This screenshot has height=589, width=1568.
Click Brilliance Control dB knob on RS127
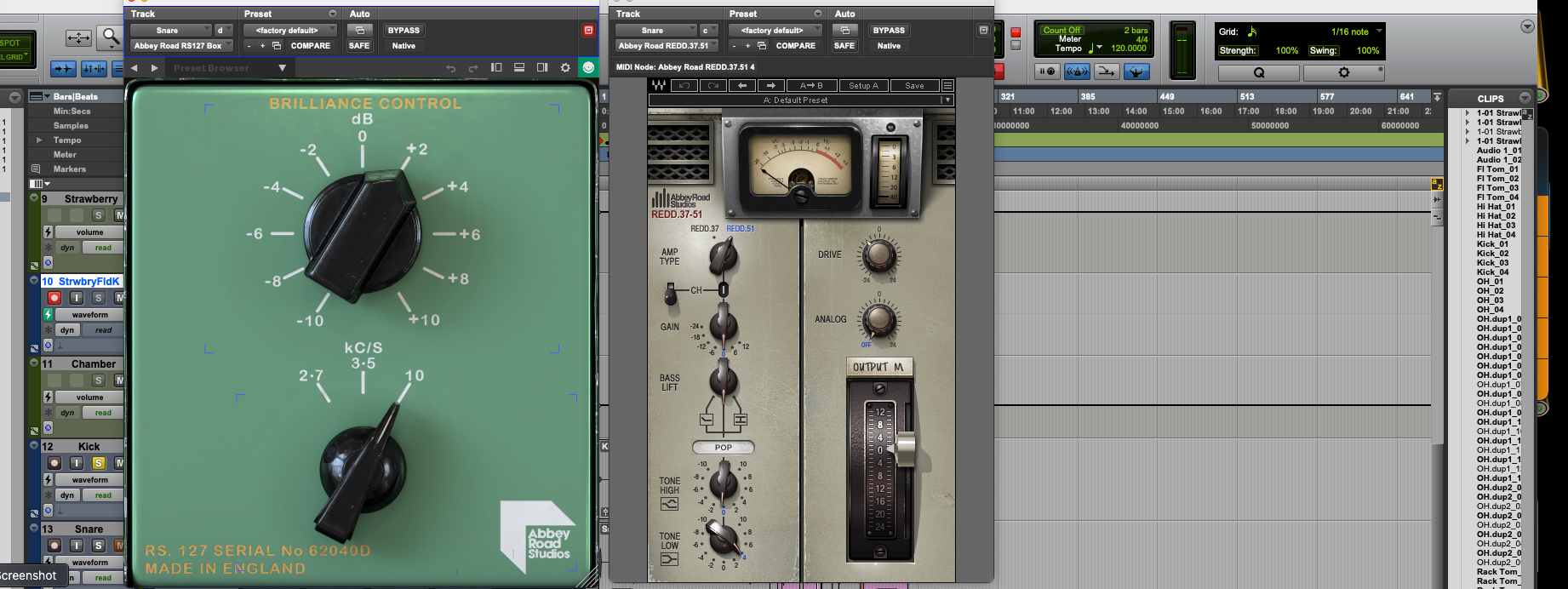coord(363,233)
